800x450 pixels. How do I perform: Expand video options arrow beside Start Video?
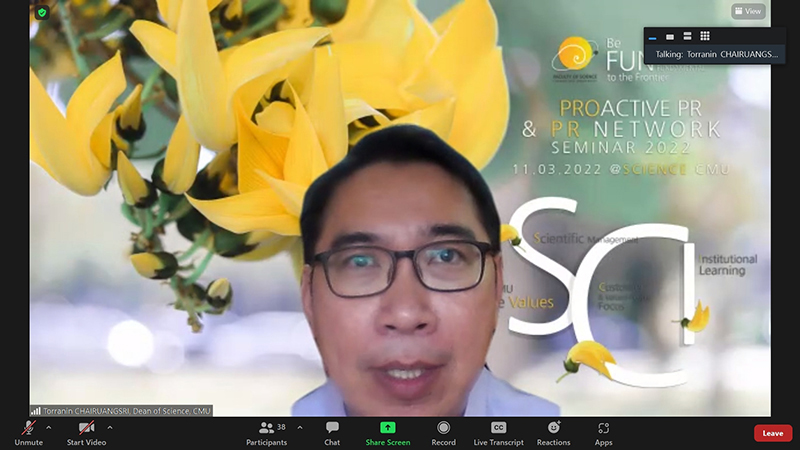click(110, 428)
